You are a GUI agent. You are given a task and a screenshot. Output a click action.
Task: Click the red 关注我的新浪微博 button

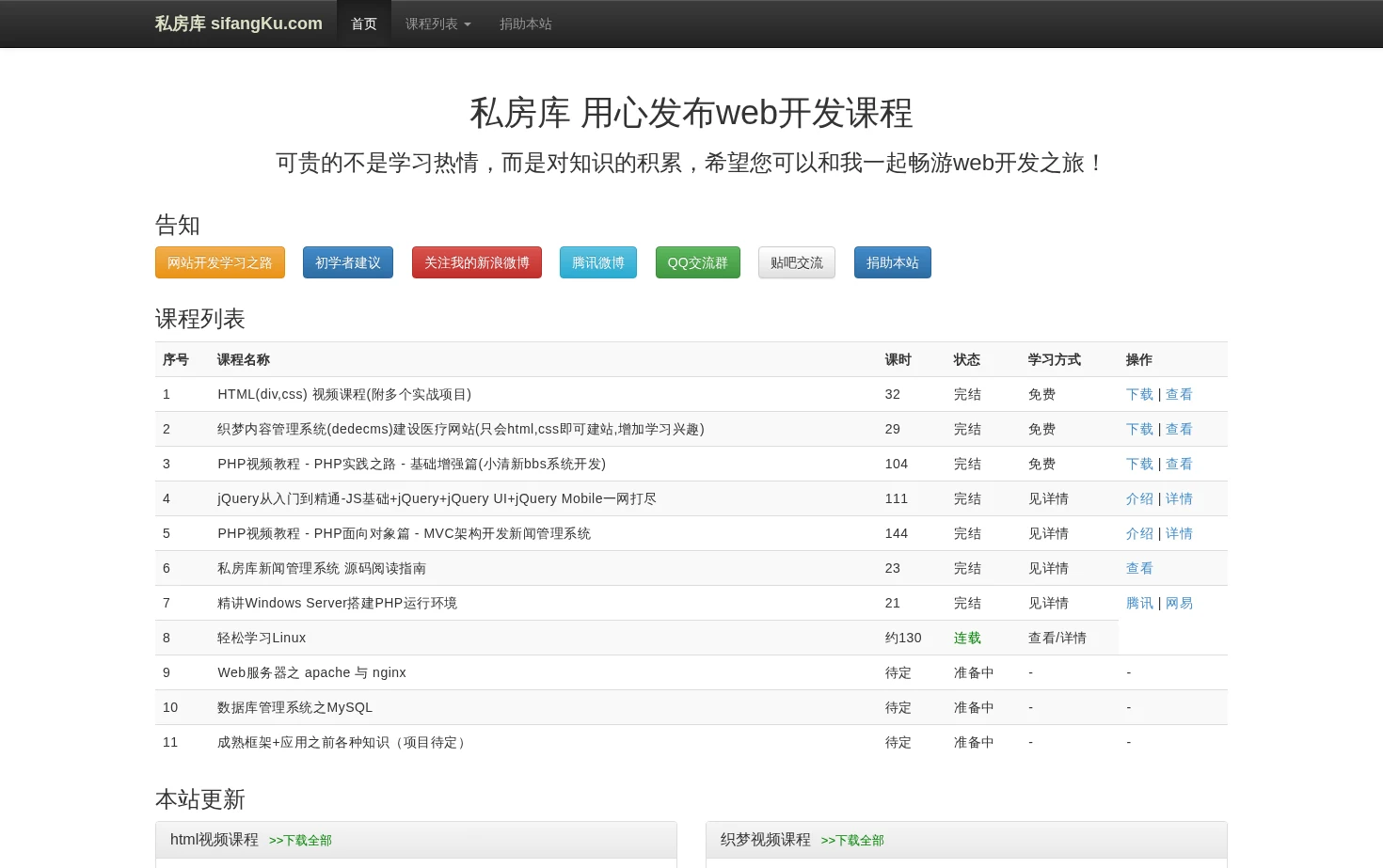477,262
